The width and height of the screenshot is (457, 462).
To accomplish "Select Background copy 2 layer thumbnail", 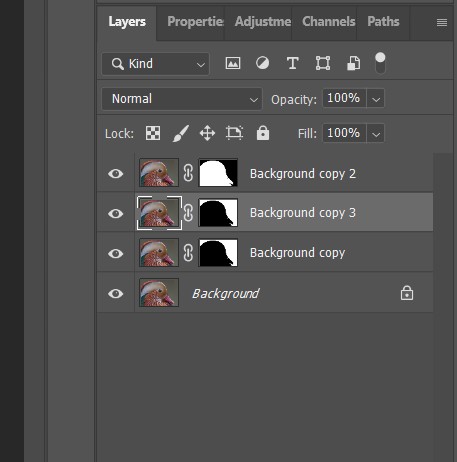I will coord(159,173).
